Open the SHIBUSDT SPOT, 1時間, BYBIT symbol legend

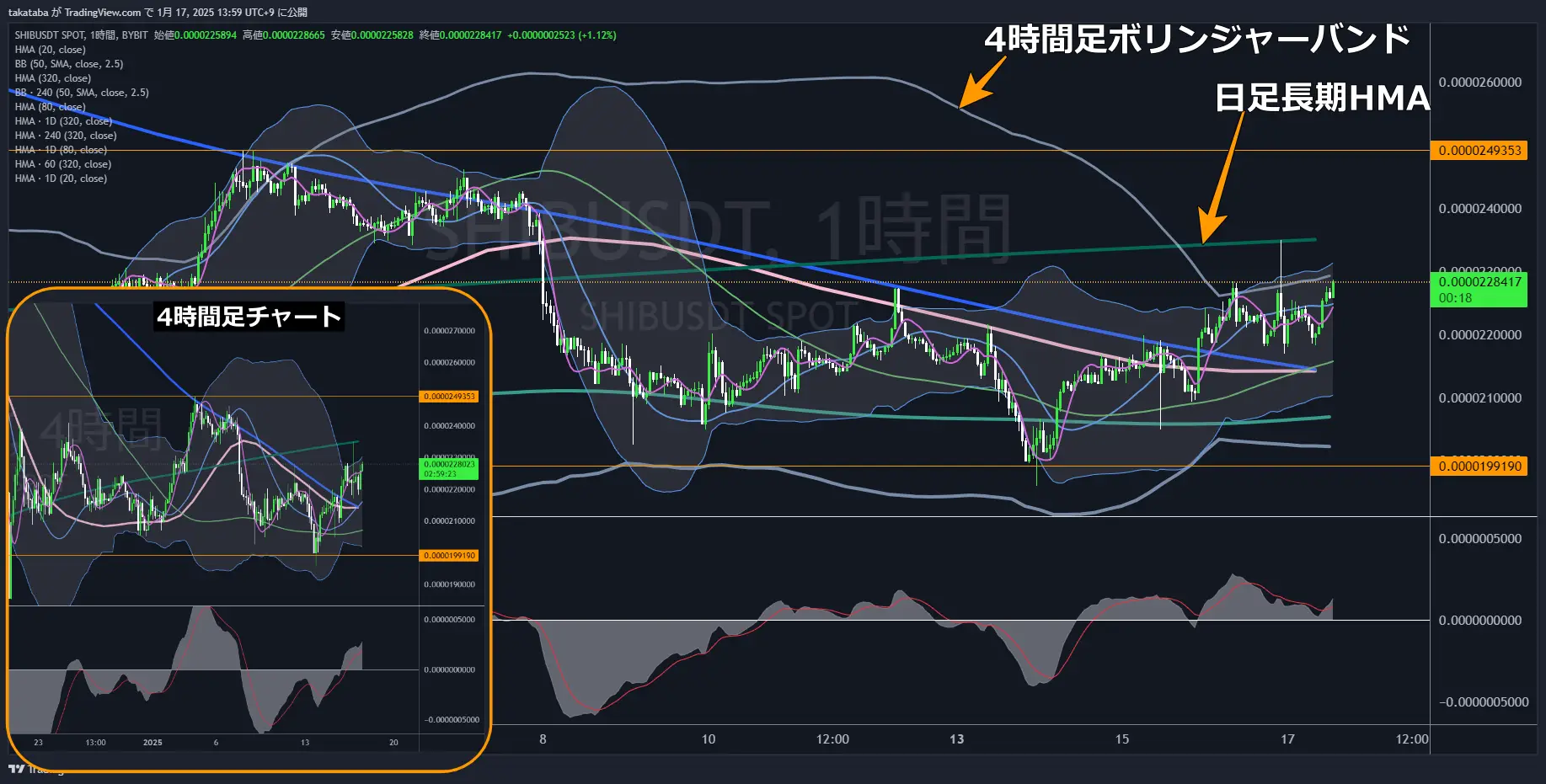[81, 35]
